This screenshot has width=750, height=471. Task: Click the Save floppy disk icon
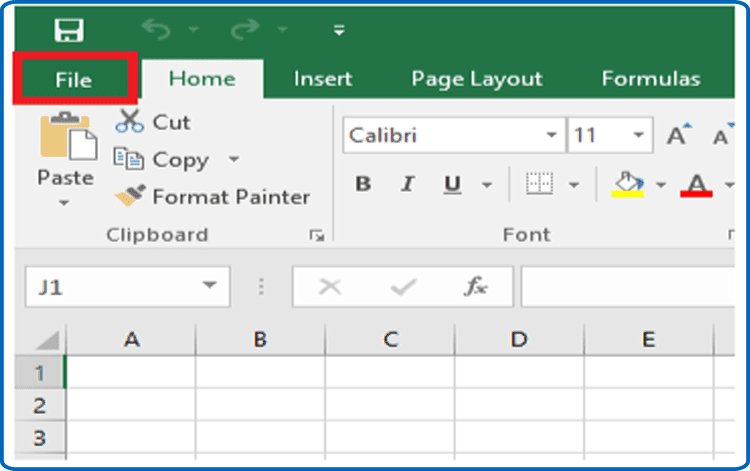[68, 31]
